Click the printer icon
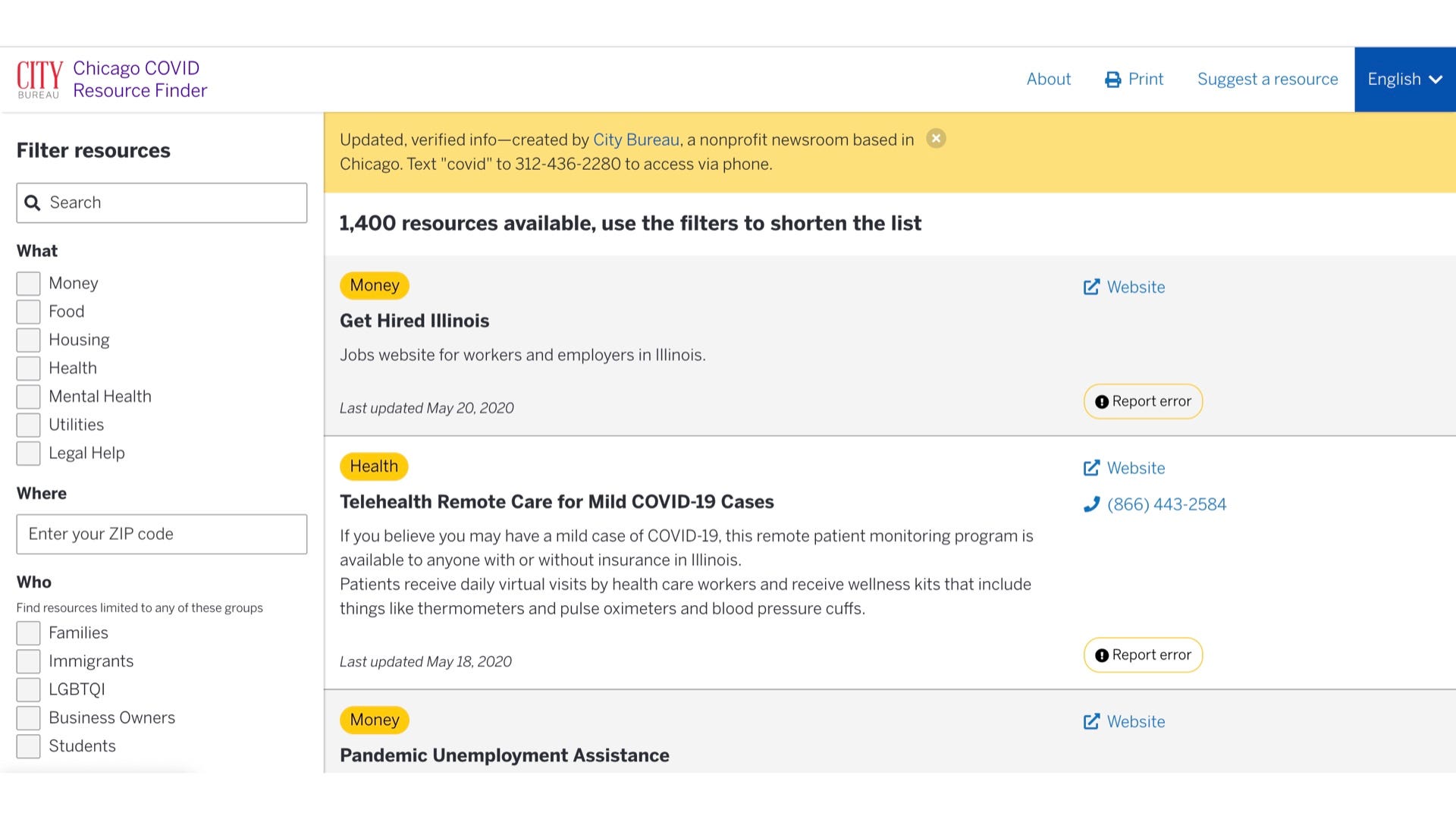 pos(1112,80)
